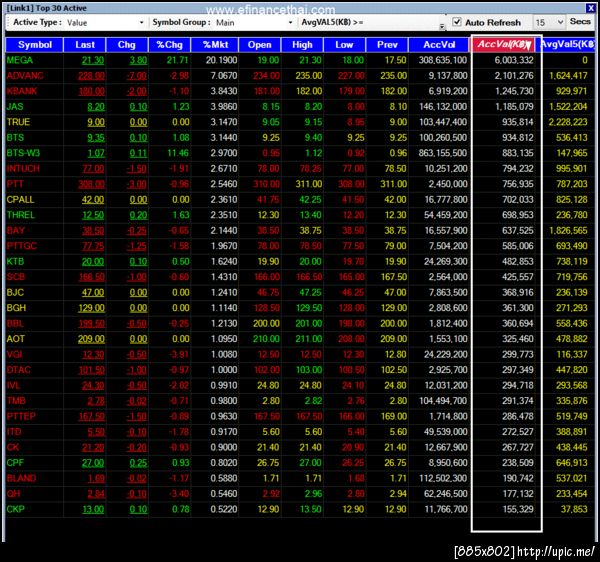Sort by the AvgVal5(KB) column header
This screenshot has height=562, width=600.
click(x=568, y=45)
